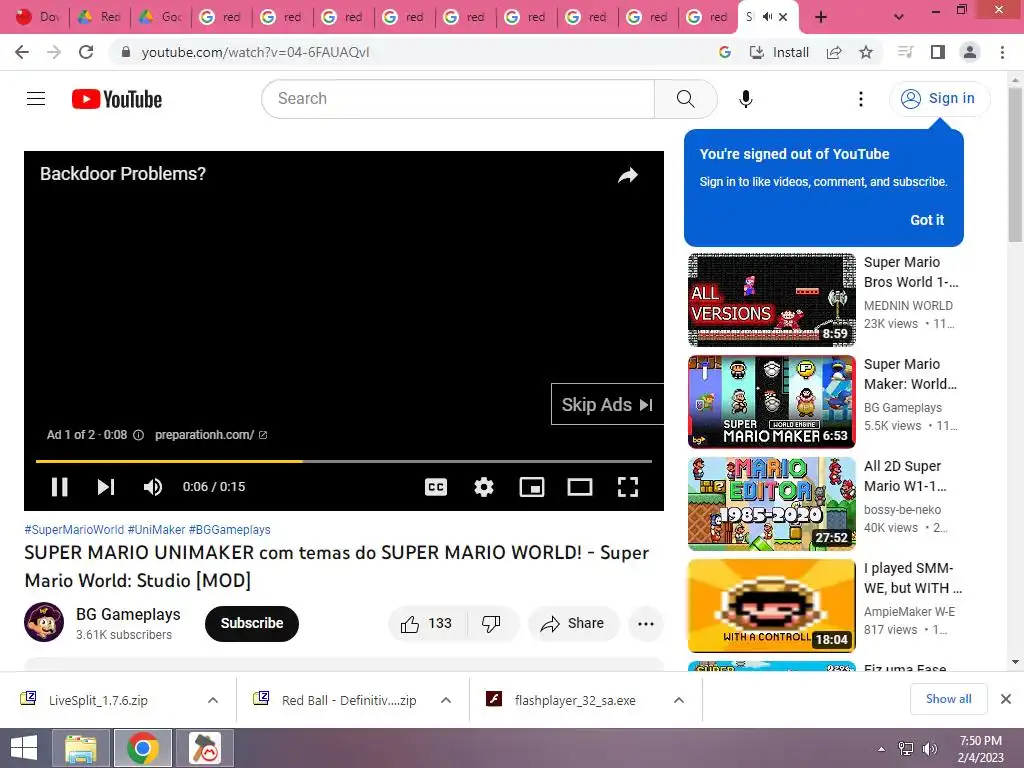Open File Explorer from taskbar
Viewport: 1024px width, 768px height.
[80, 748]
